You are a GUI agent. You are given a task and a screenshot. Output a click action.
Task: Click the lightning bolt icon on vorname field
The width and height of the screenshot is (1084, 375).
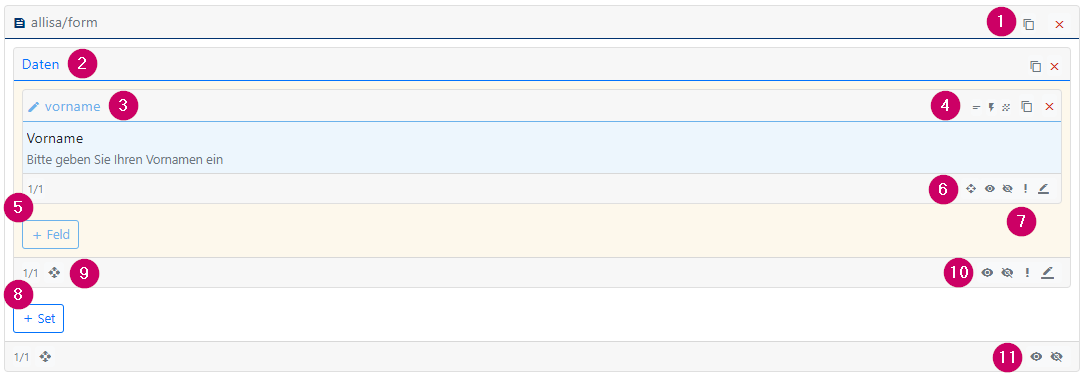(x=991, y=107)
